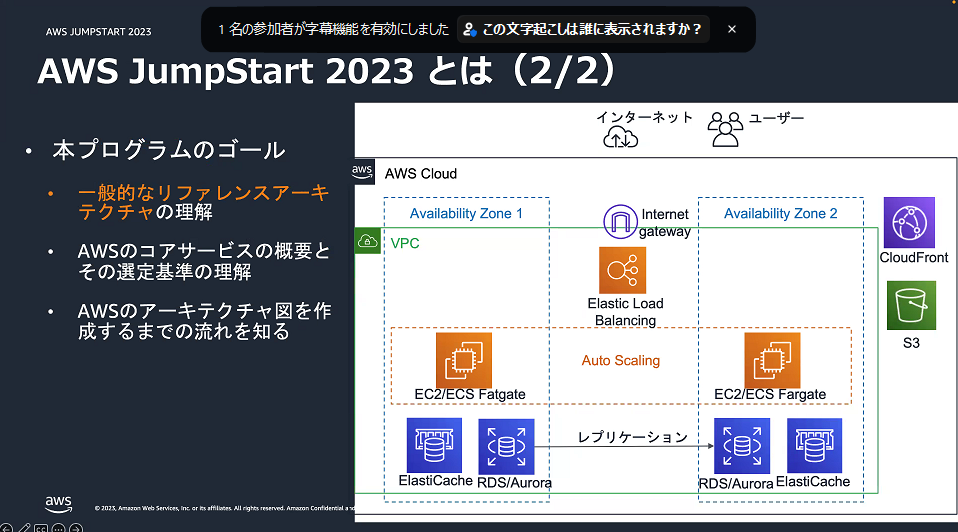Click the 'AWS JUMPSTART 2023' header text
The height and width of the screenshot is (532, 958).
pos(98,32)
